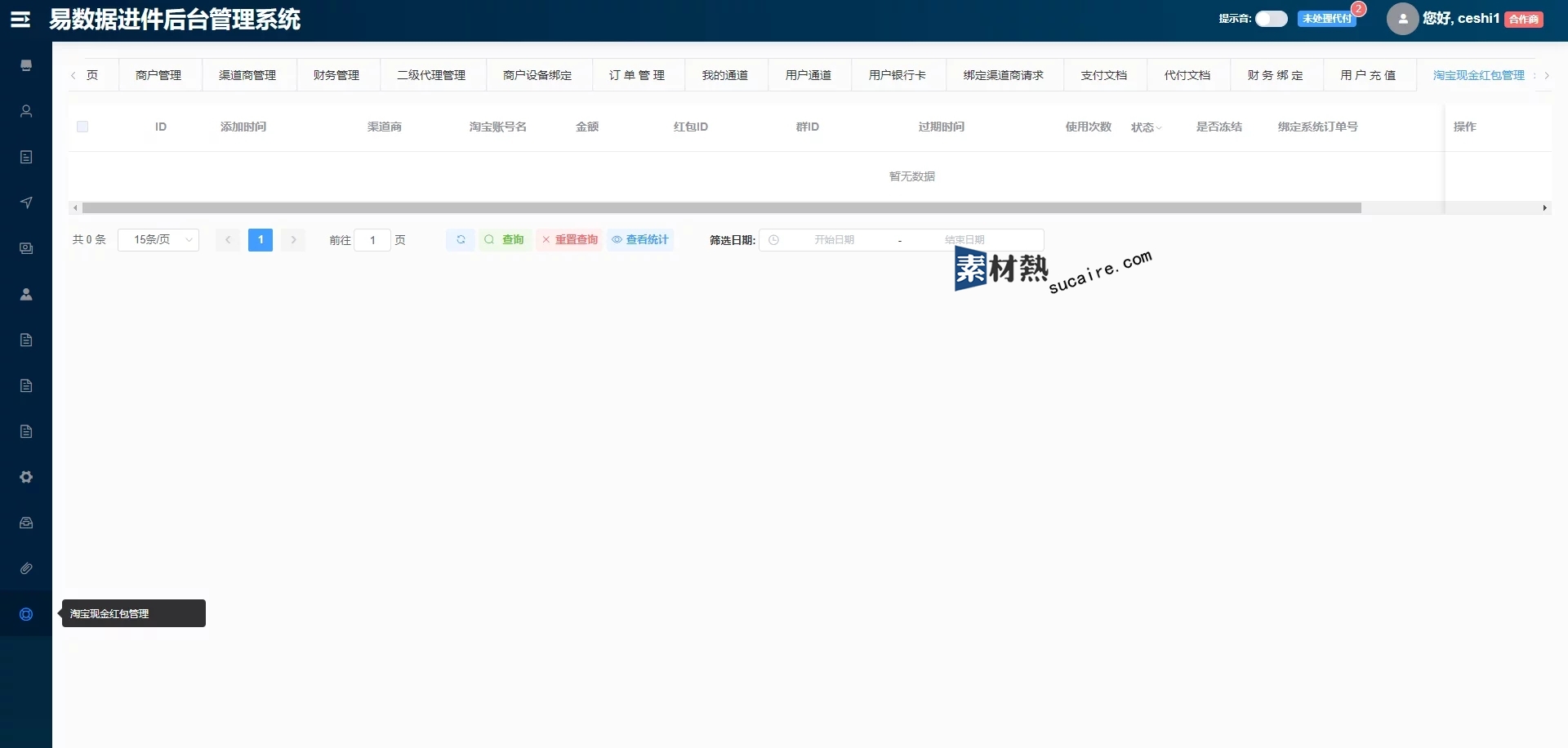Viewport: 1568px width, 748px height.
Task: Click the 您好, ceshi1 username
Action: (x=1461, y=18)
